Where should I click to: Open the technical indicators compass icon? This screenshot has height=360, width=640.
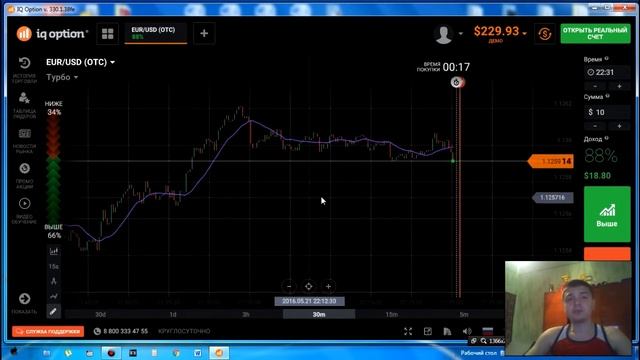(54, 281)
